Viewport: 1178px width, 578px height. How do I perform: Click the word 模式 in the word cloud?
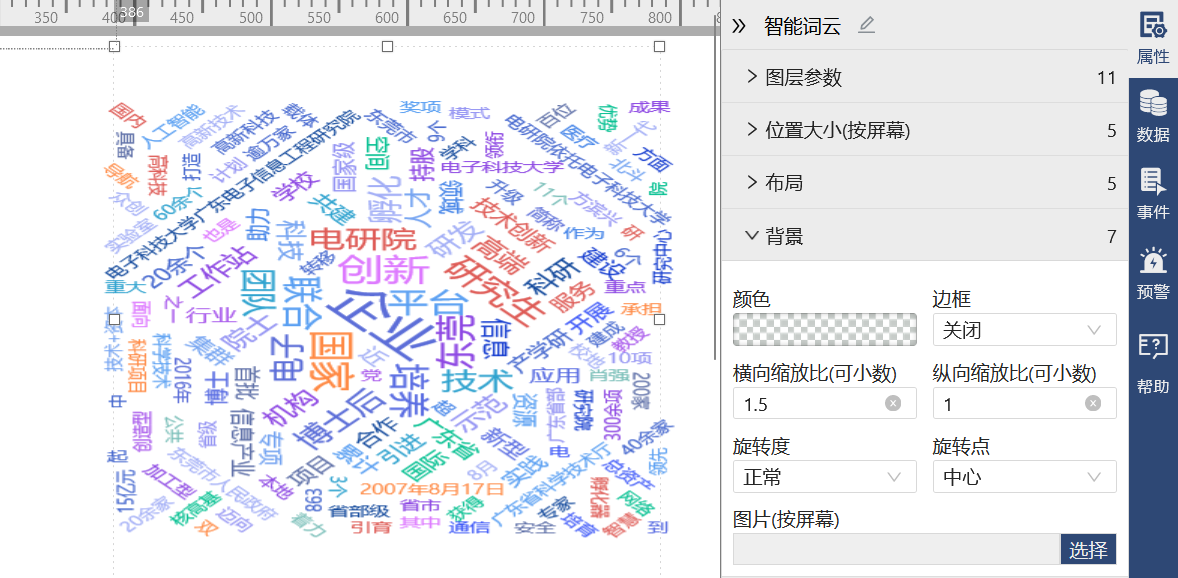tap(470, 113)
